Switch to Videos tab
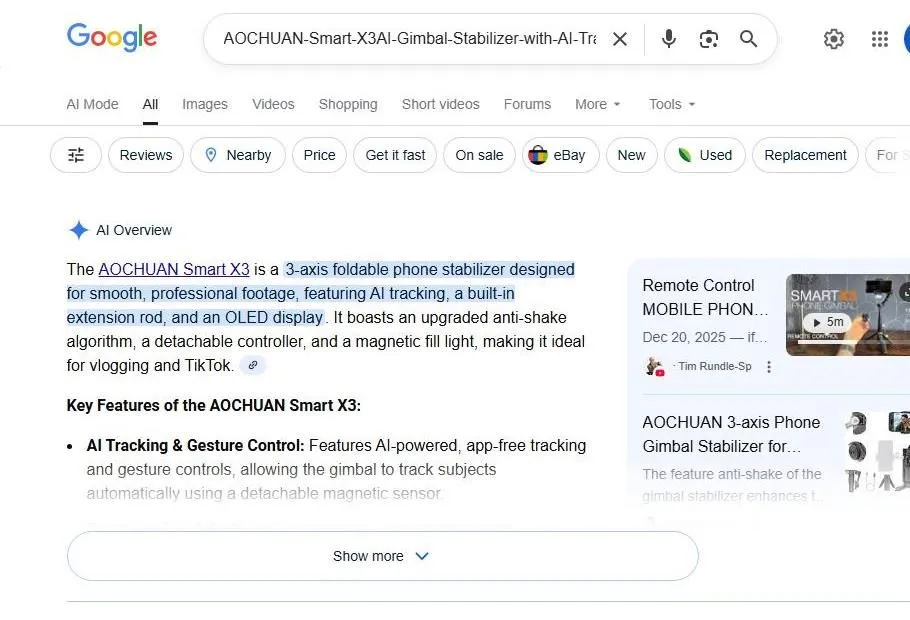 (273, 104)
